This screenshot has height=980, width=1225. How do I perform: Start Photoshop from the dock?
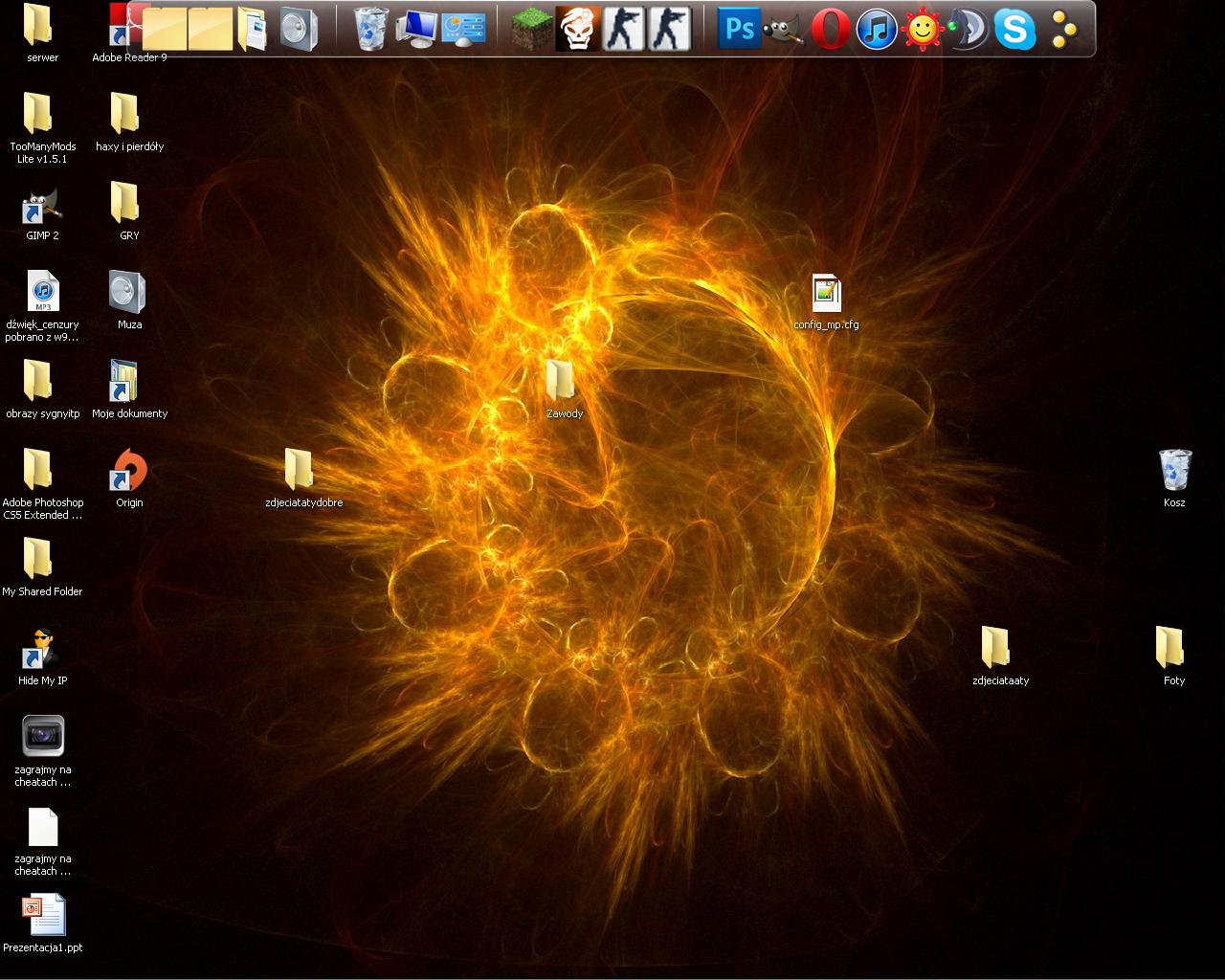[739, 29]
